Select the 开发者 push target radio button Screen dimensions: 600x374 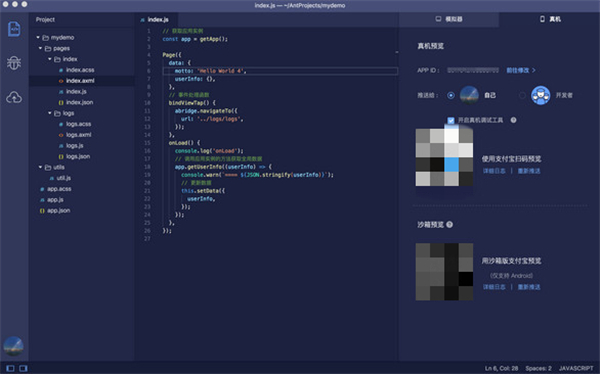522,95
